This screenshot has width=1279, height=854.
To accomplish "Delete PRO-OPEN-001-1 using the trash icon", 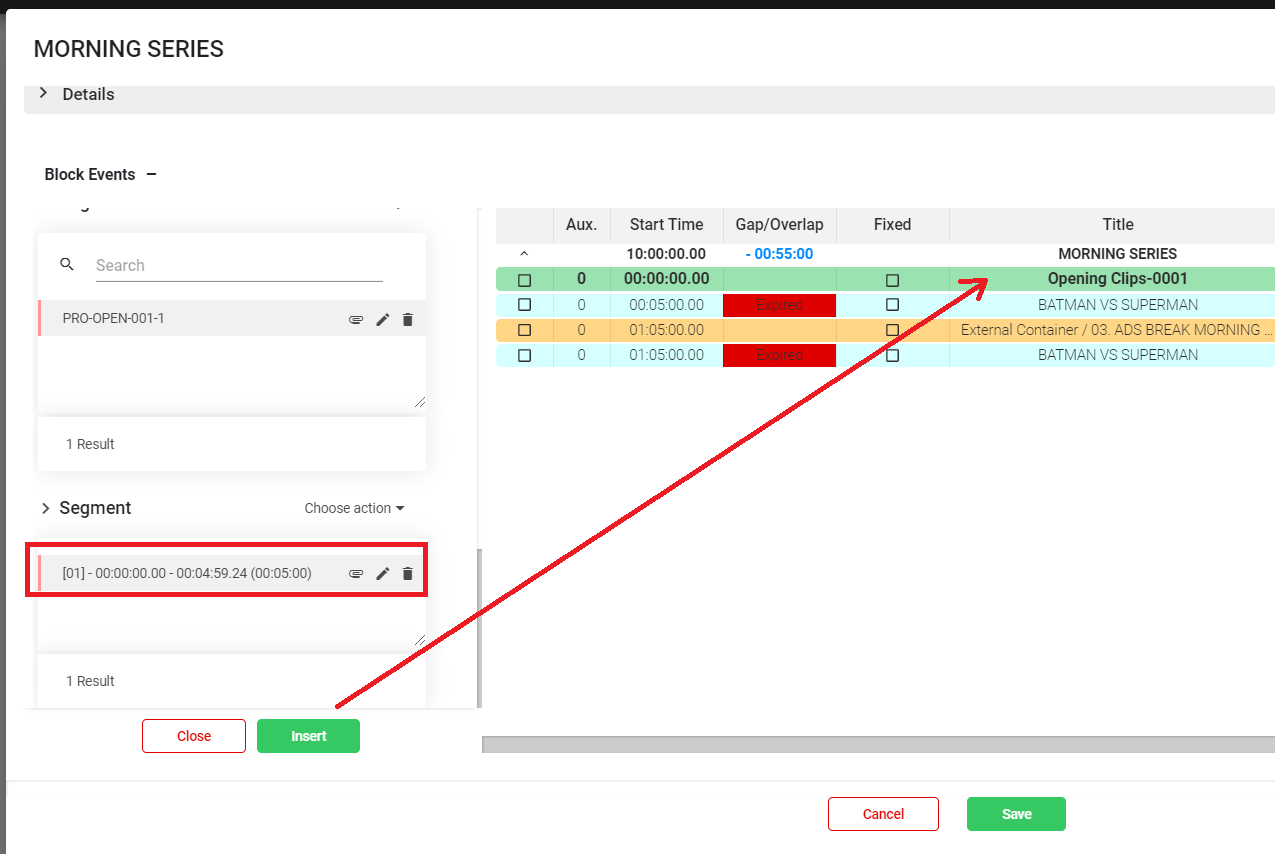I will (407, 320).
